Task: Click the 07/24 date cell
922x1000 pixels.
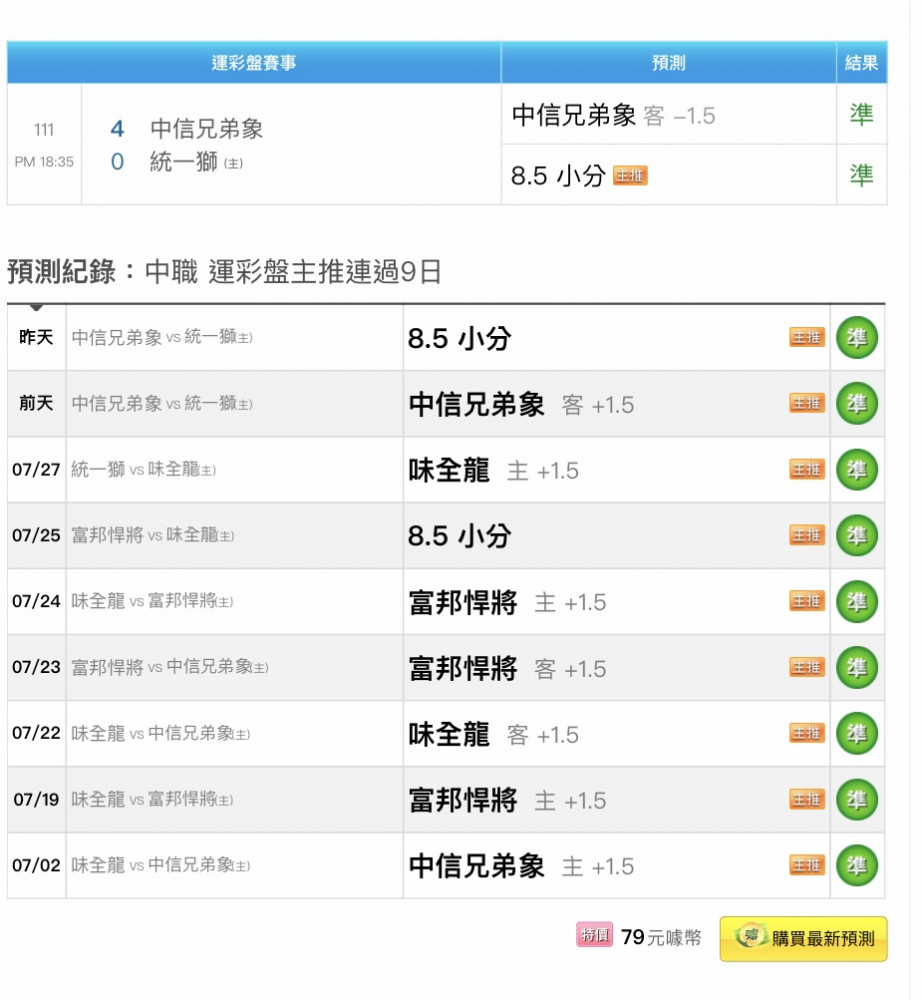Action: point(36,601)
